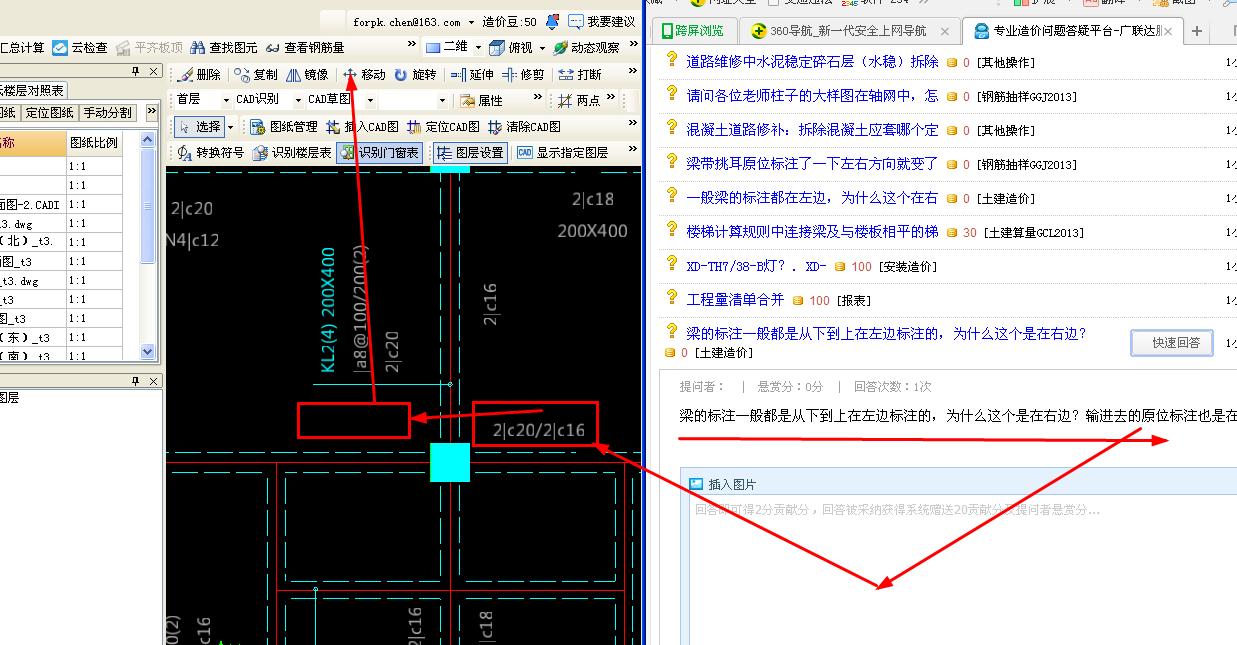Switch to 跨屏浏览 browser tab

[694, 31]
